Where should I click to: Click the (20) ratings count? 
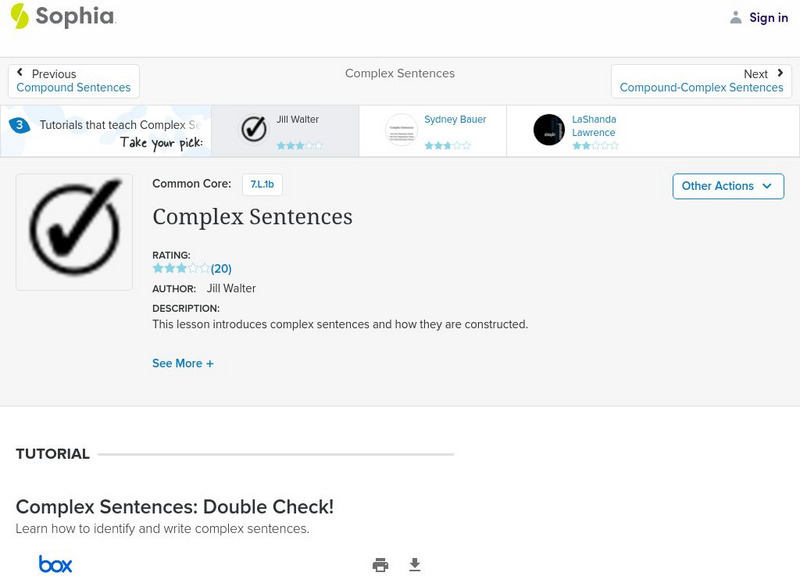tap(221, 269)
